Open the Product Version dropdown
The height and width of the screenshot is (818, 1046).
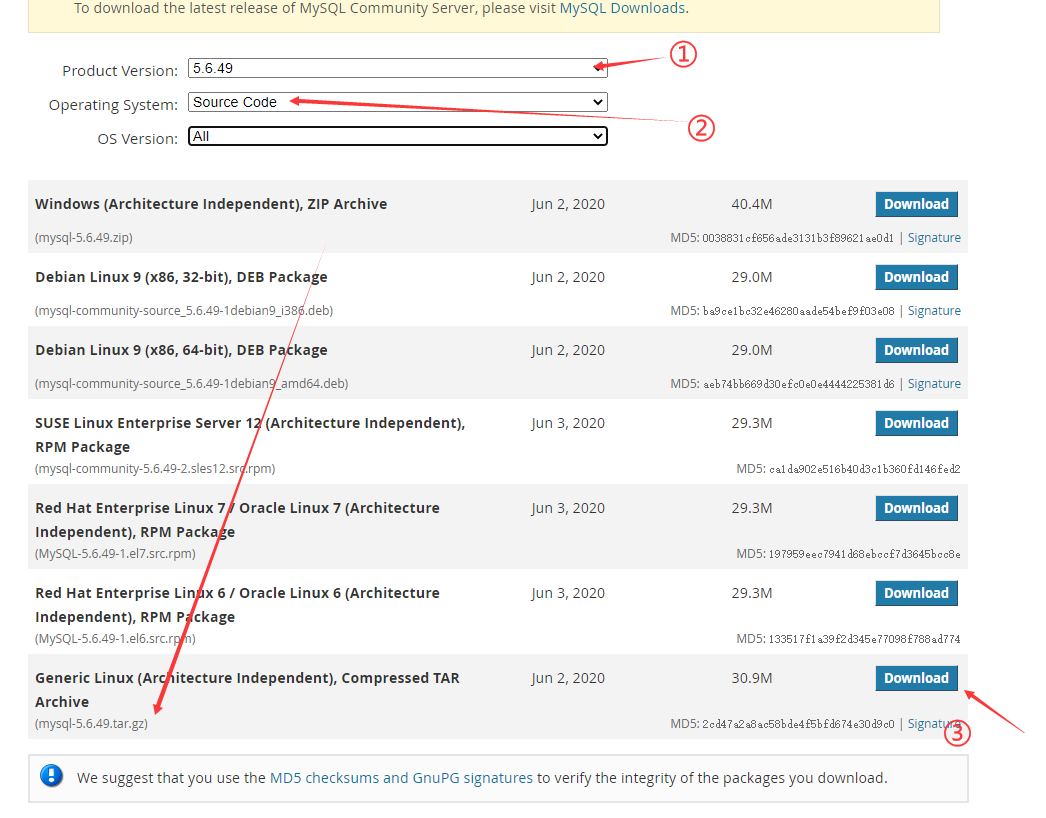398,68
